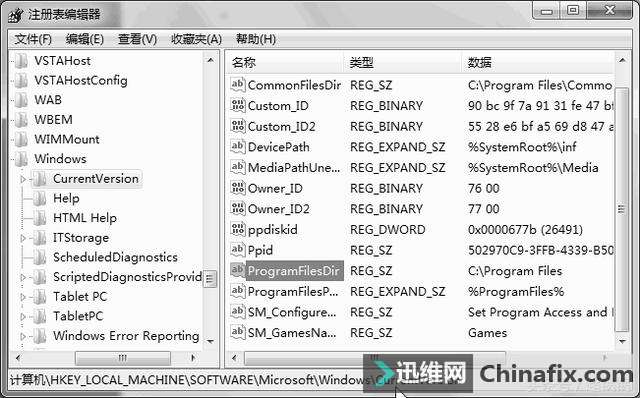Open the 文件(F) menu
This screenshot has width=640, height=398.
tap(33, 39)
